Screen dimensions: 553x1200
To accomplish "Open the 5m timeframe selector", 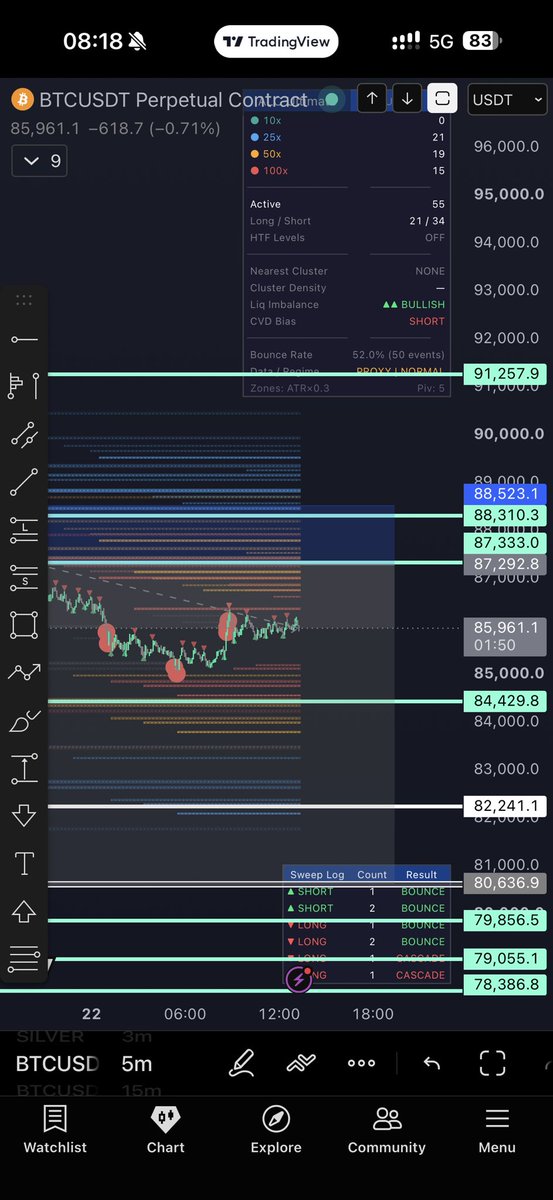I will [137, 1063].
